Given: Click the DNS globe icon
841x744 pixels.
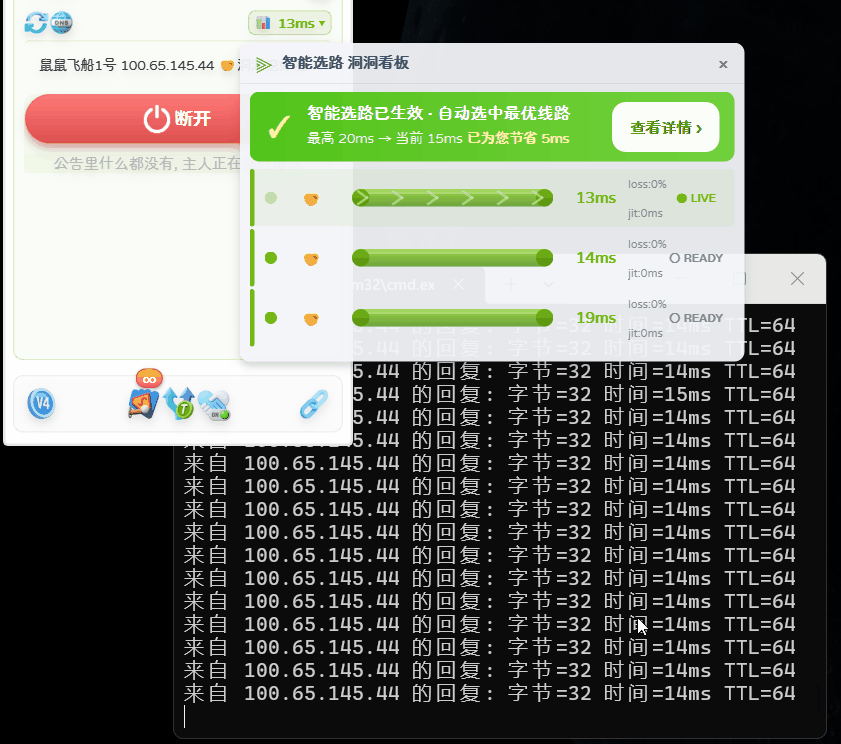Looking at the screenshot, I should pyautogui.click(x=62, y=23).
